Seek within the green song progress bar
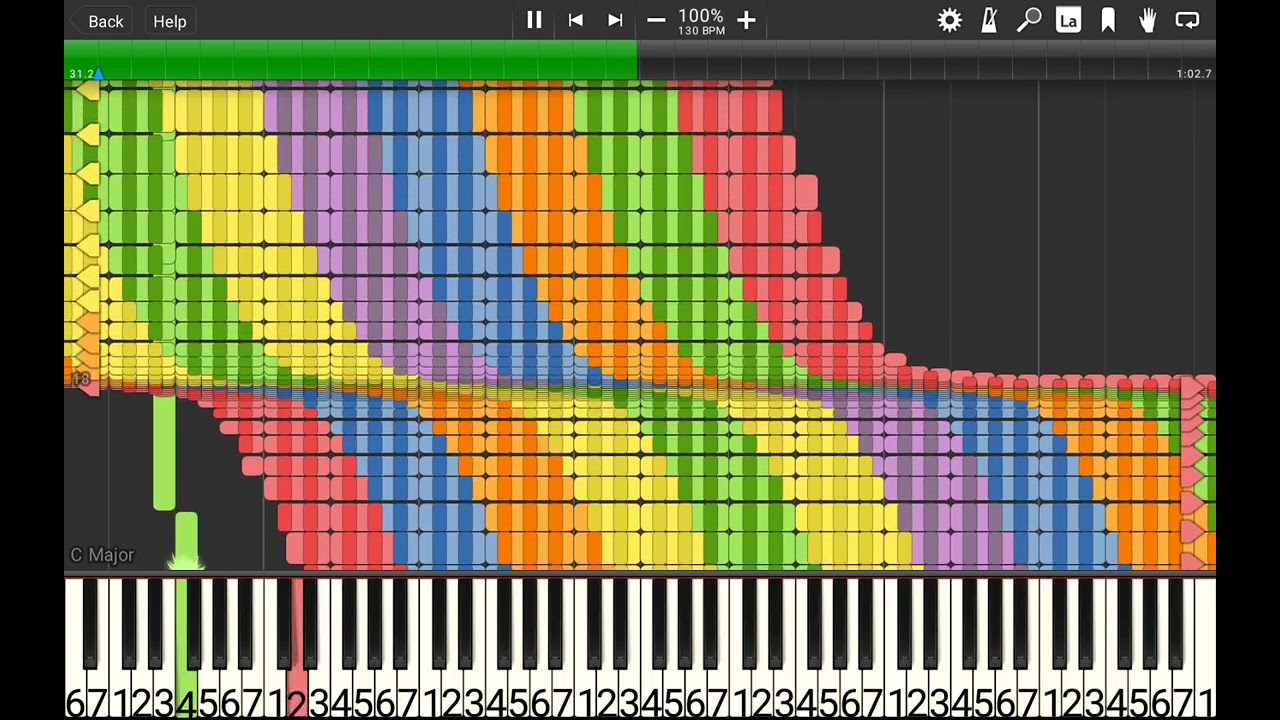The width and height of the screenshot is (1280, 720). (350, 60)
